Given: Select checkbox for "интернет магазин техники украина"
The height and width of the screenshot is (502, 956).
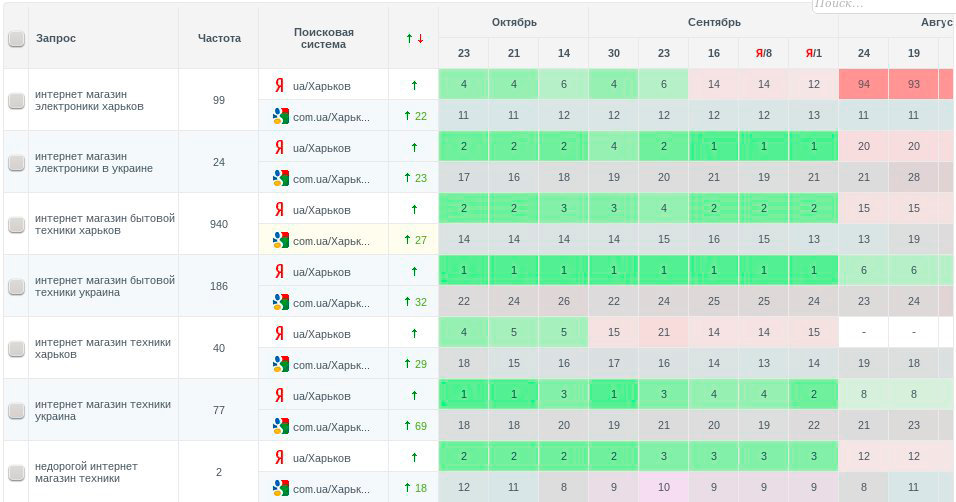Looking at the screenshot, I should click(16, 410).
